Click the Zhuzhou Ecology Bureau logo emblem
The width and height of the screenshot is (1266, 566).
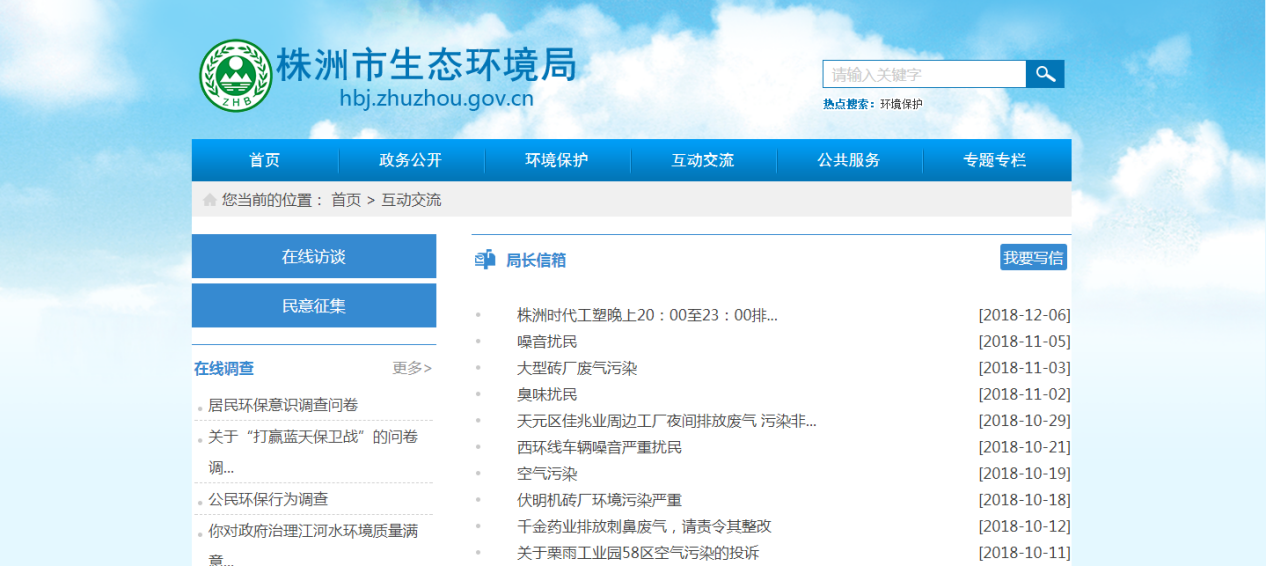(x=235, y=76)
